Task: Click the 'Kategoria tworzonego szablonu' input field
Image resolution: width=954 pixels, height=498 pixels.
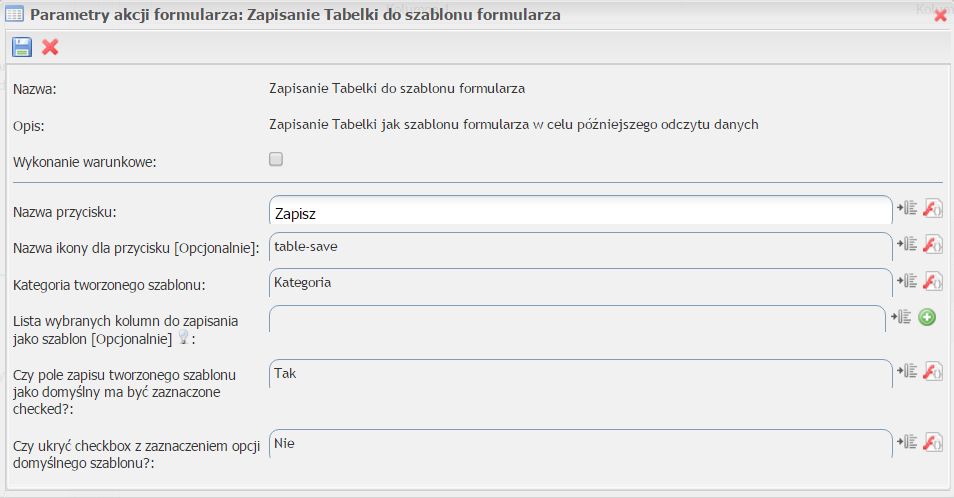Action: pyautogui.click(x=580, y=283)
